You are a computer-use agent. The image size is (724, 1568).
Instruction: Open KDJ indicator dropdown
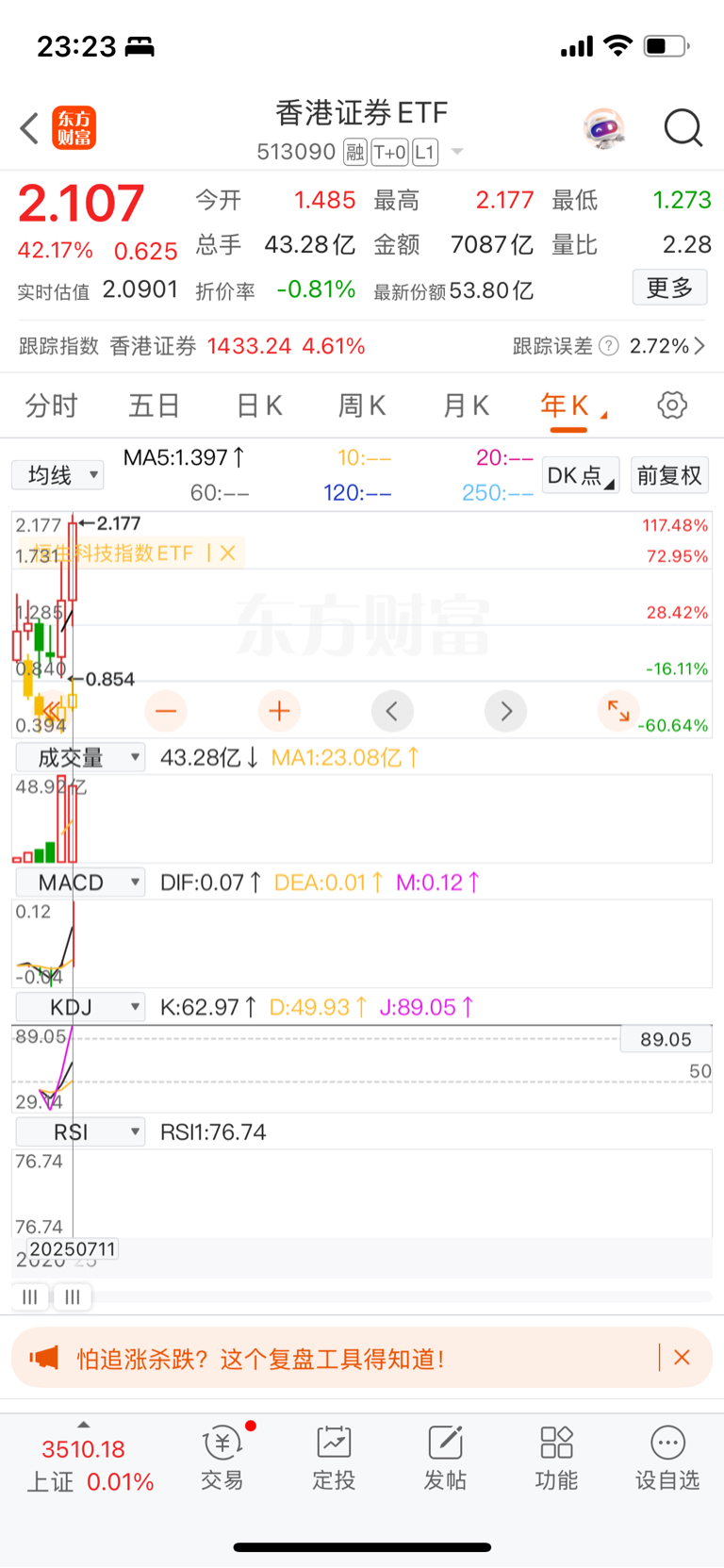tap(80, 1007)
